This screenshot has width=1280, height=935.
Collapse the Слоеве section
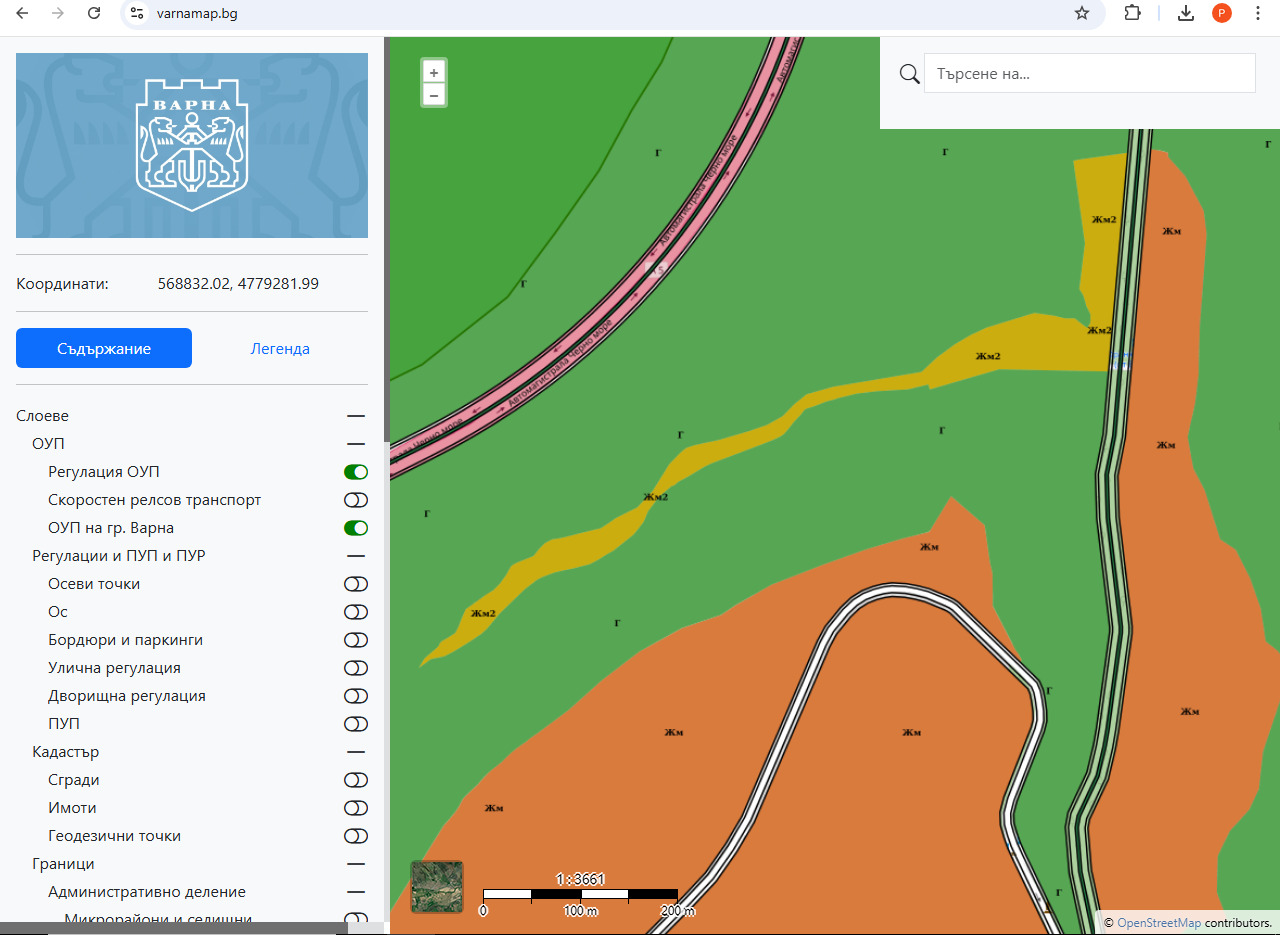[x=355, y=416]
